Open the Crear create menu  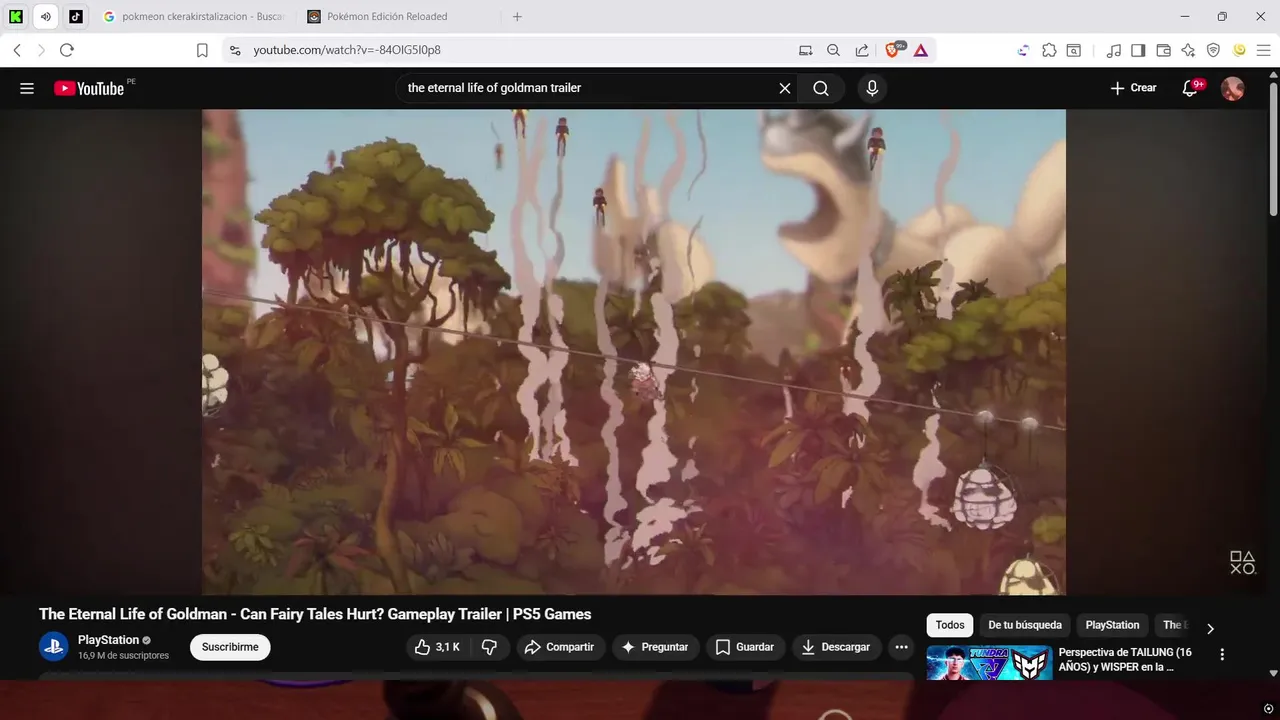1133,88
